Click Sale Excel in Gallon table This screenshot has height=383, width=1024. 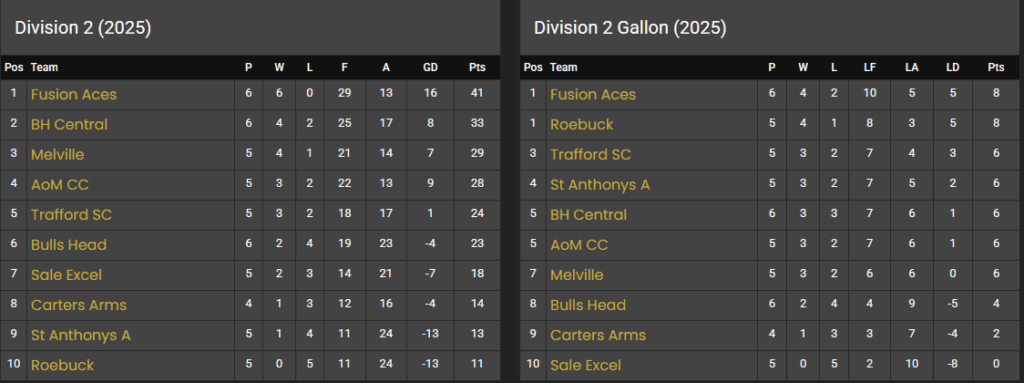[586, 365]
